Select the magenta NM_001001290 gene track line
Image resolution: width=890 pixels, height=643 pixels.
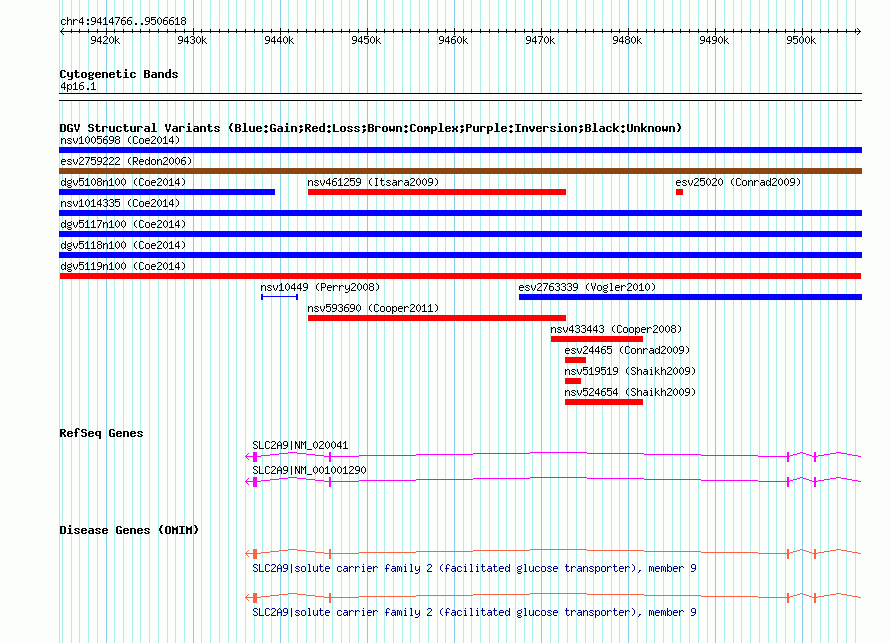553,481
